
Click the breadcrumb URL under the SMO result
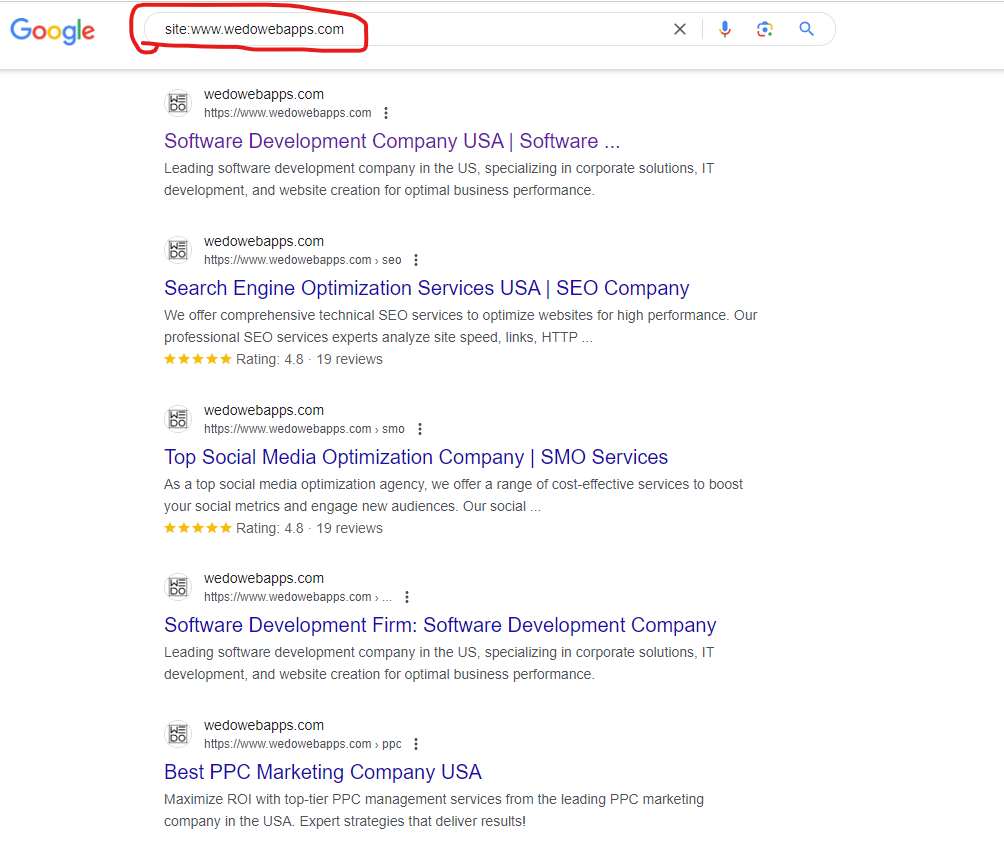point(302,428)
